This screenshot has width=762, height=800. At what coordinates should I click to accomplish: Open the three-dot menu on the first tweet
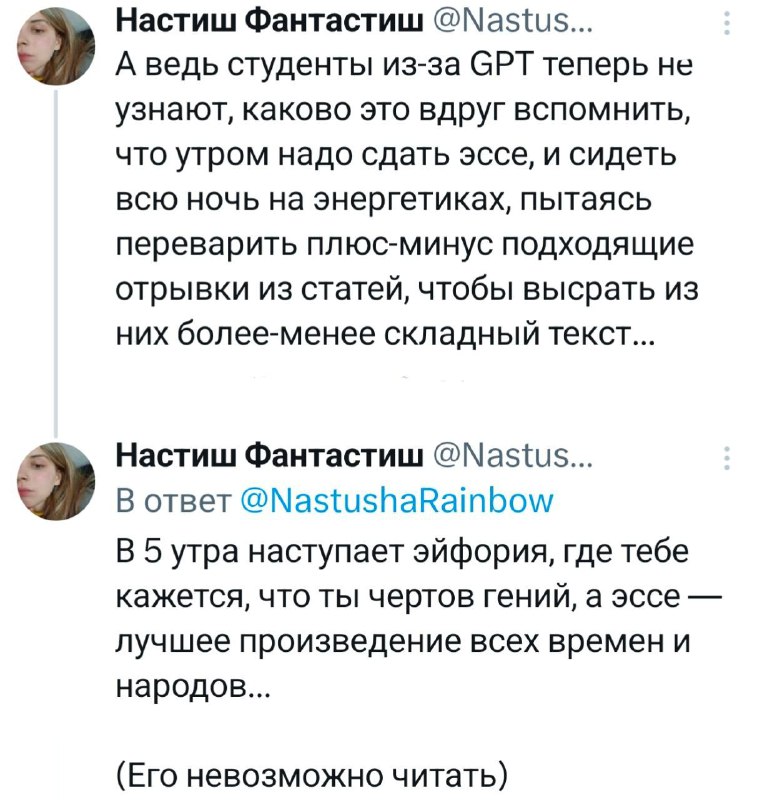point(726,22)
